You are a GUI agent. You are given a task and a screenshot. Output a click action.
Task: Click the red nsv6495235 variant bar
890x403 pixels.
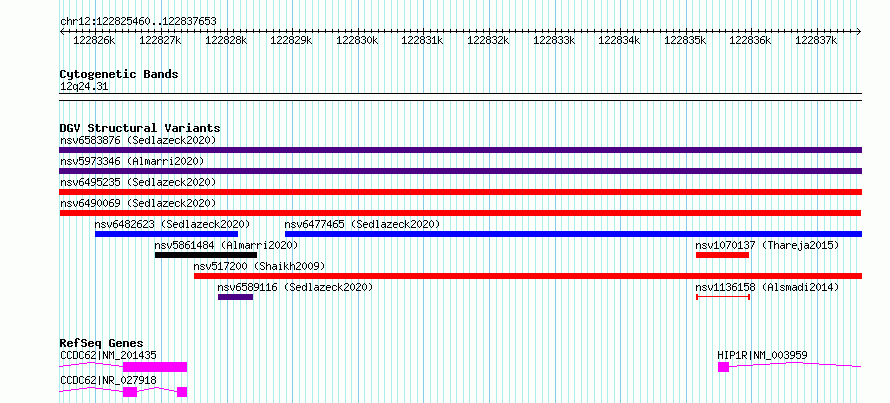(460, 192)
